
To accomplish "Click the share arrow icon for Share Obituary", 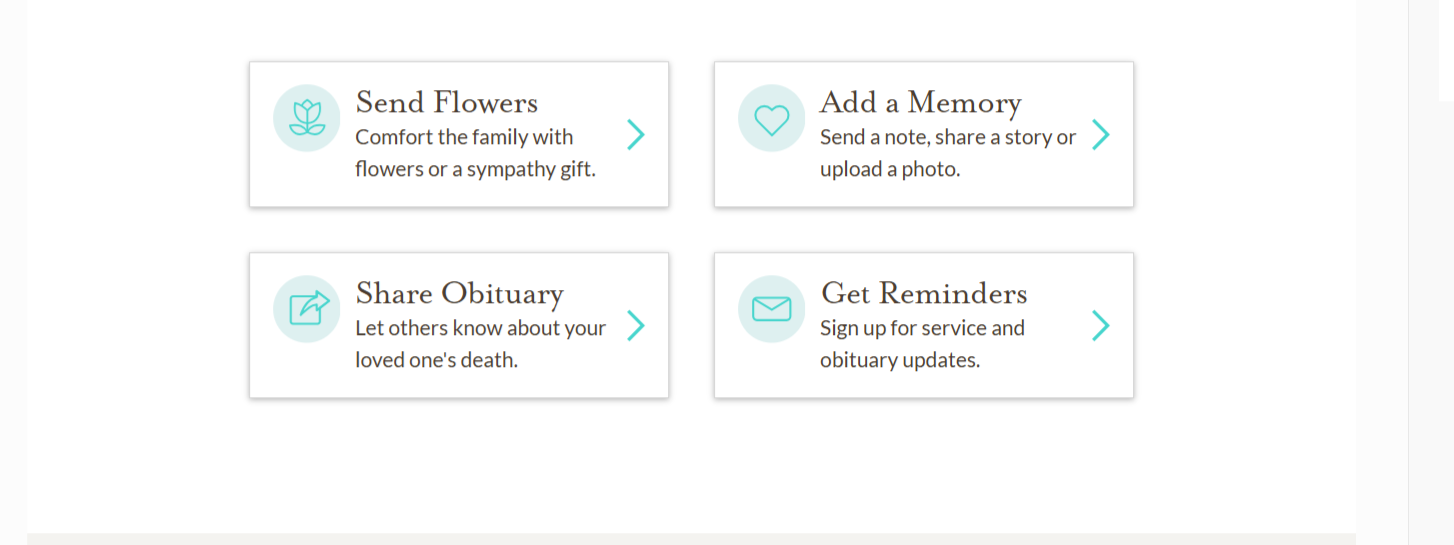I will [307, 308].
